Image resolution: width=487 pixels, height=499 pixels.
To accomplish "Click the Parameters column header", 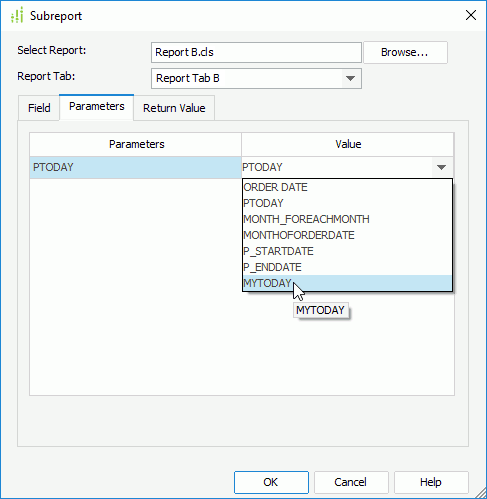I will [136, 144].
